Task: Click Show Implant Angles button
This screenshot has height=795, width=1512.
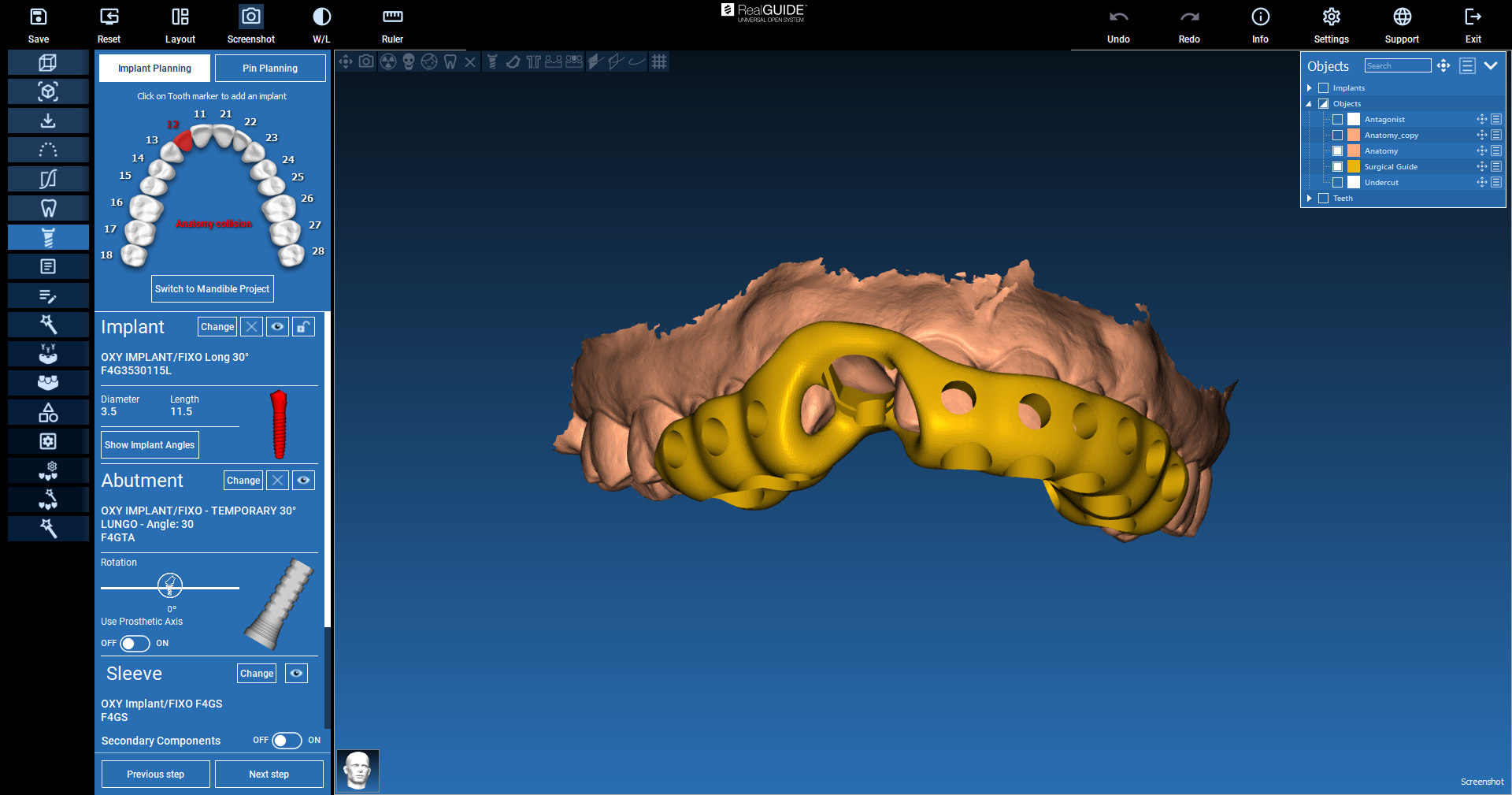Action: (x=150, y=445)
